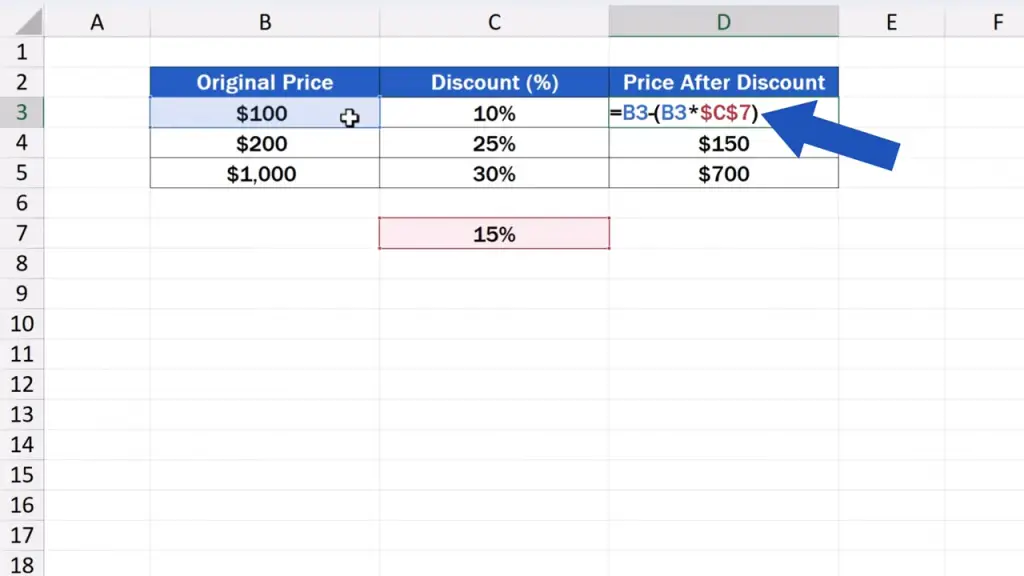Screen dimensions: 1024x576
Task: Select the 25% discount cell
Action: coord(494,144)
